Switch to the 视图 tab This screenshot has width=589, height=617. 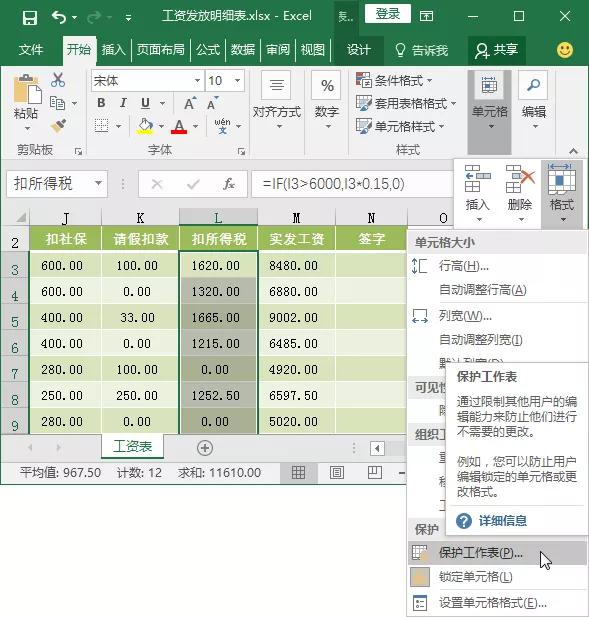pos(313,50)
